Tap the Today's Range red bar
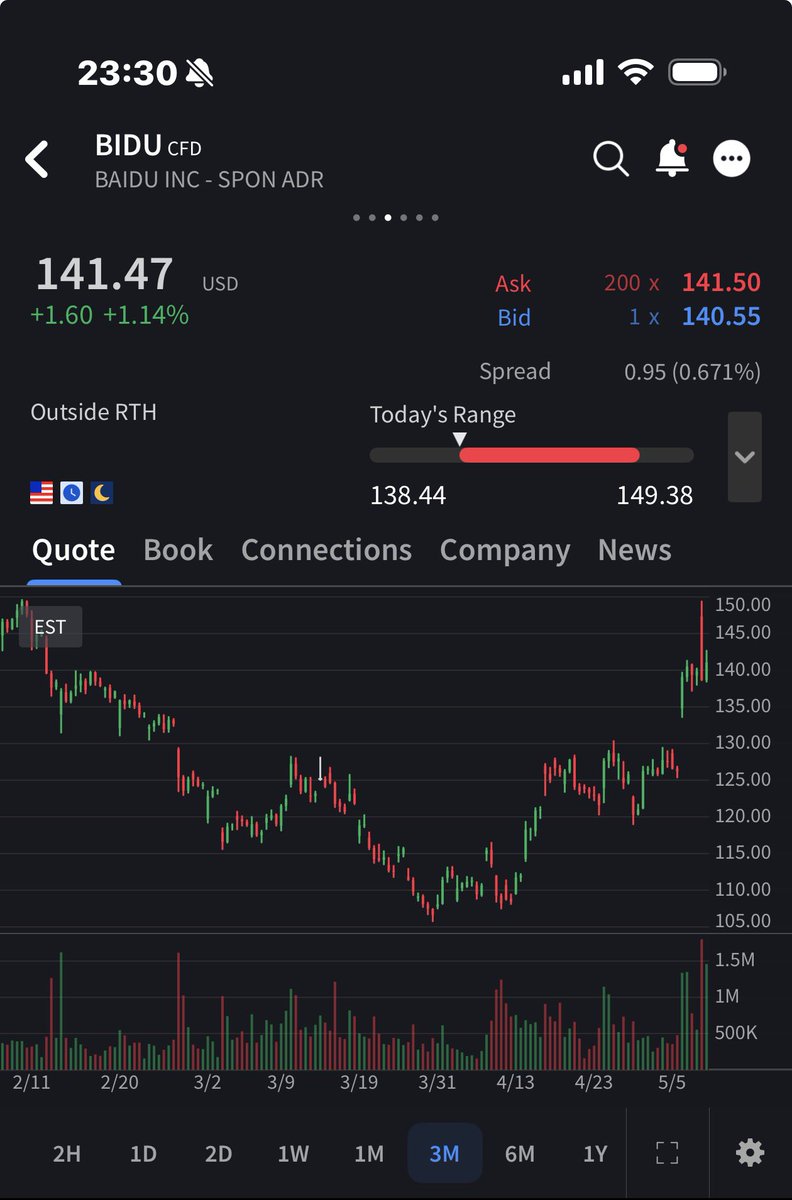Screen dimensions: 792x1200 pos(549,455)
